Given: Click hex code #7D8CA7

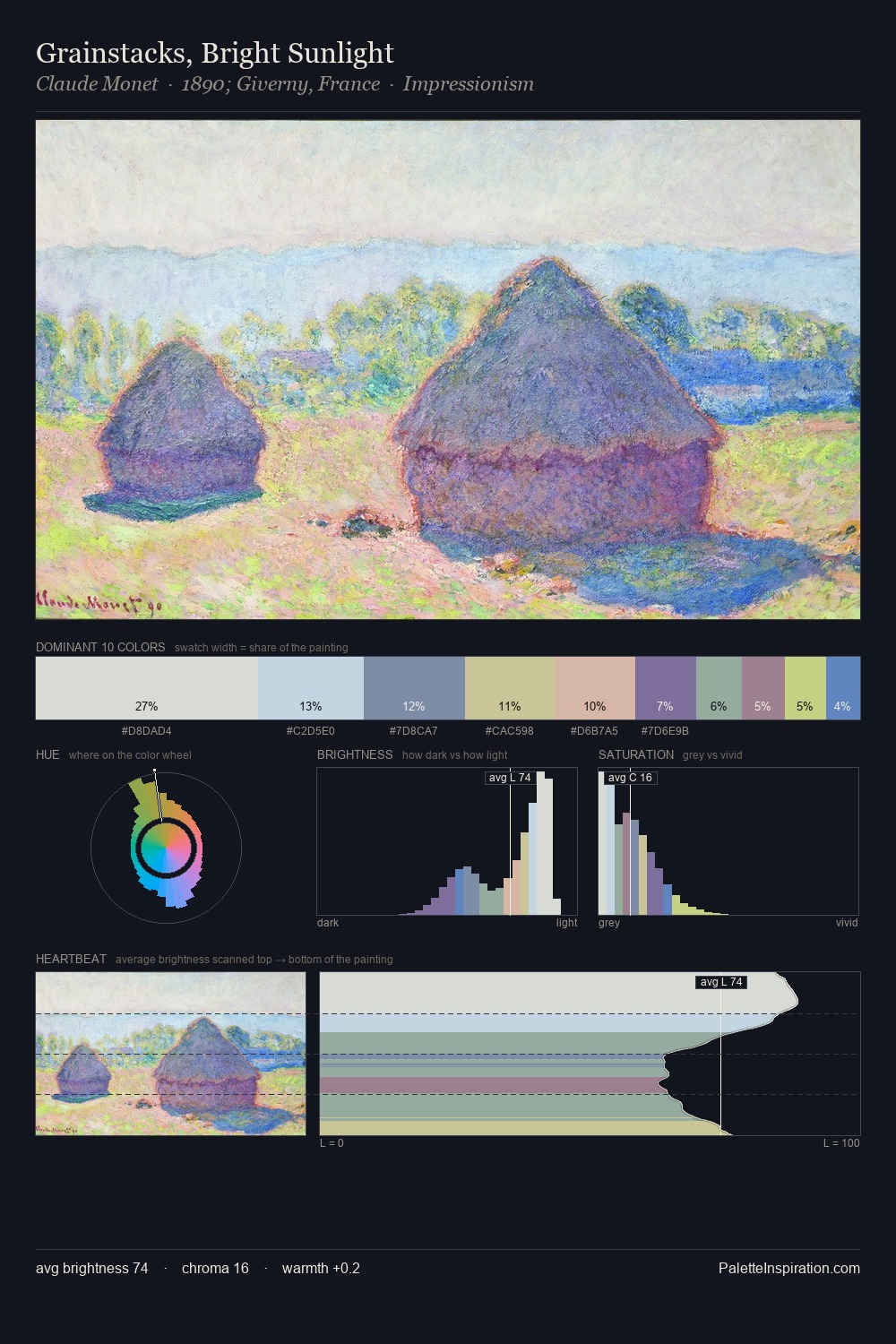Looking at the screenshot, I should tap(414, 731).
